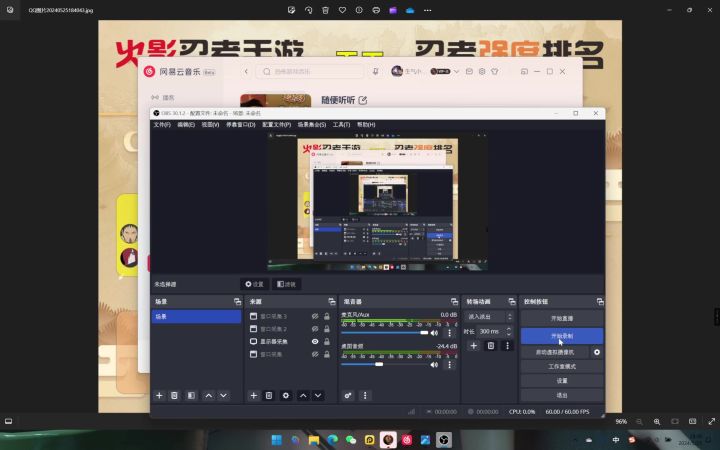
Task: Print the image with Photos printer icon
Action: (376, 10)
